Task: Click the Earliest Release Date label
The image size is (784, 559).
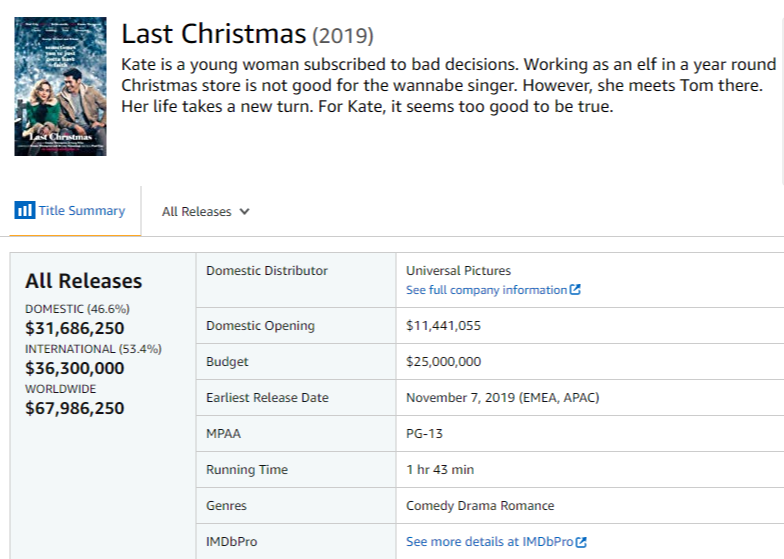Action: pyautogui.click(x=268, y=398)
